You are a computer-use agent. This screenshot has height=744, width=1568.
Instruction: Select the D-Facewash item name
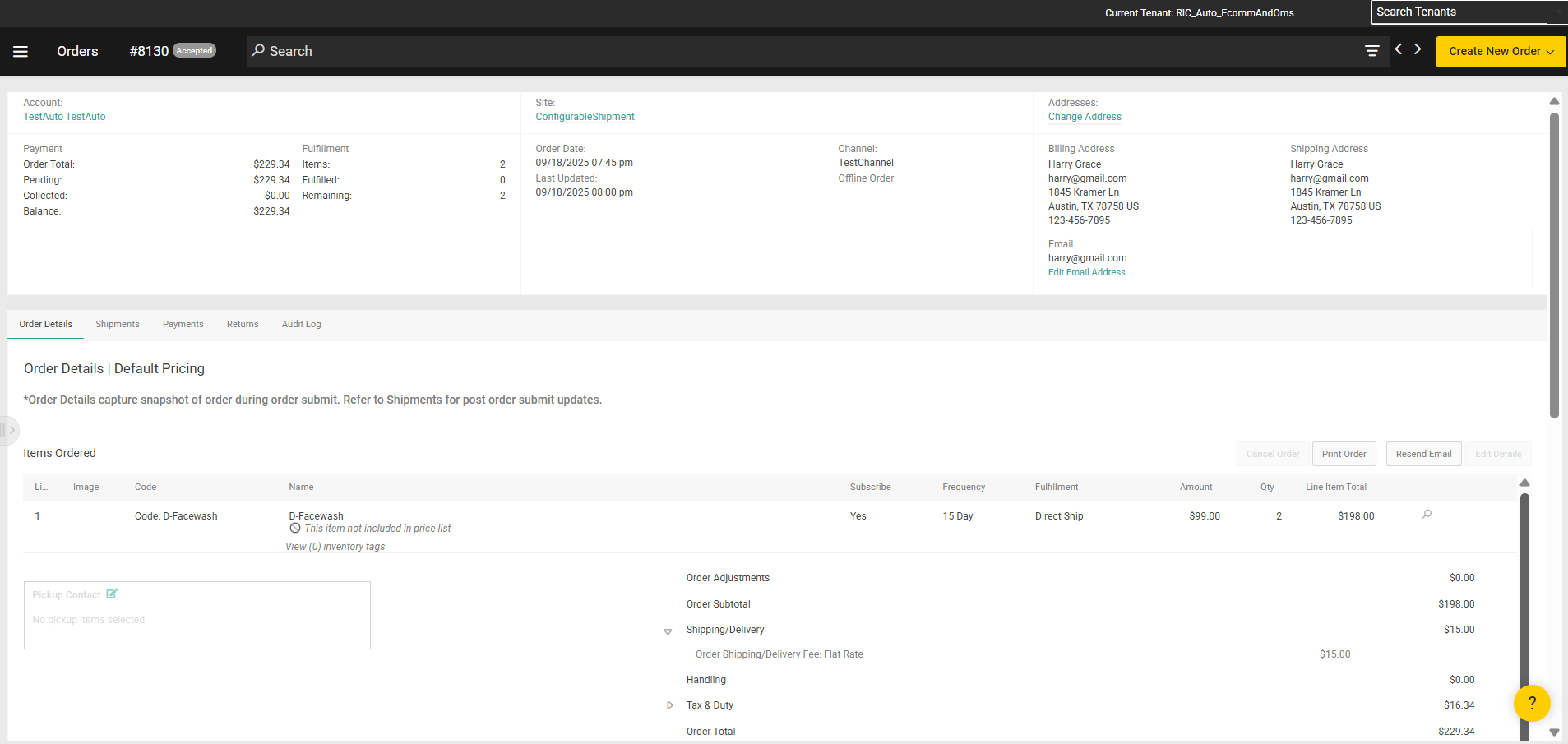[316, 516]
